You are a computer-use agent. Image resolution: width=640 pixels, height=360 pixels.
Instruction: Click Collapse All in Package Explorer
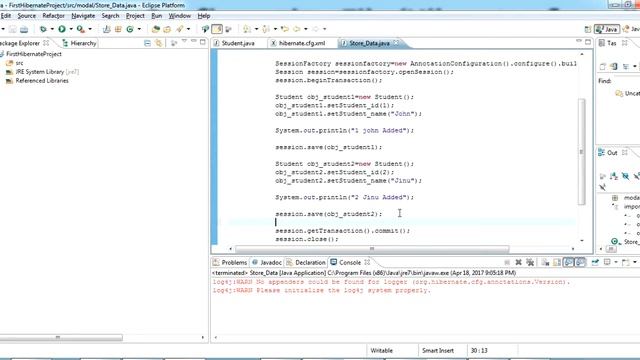pyautogui.click(x=147, y=43)
